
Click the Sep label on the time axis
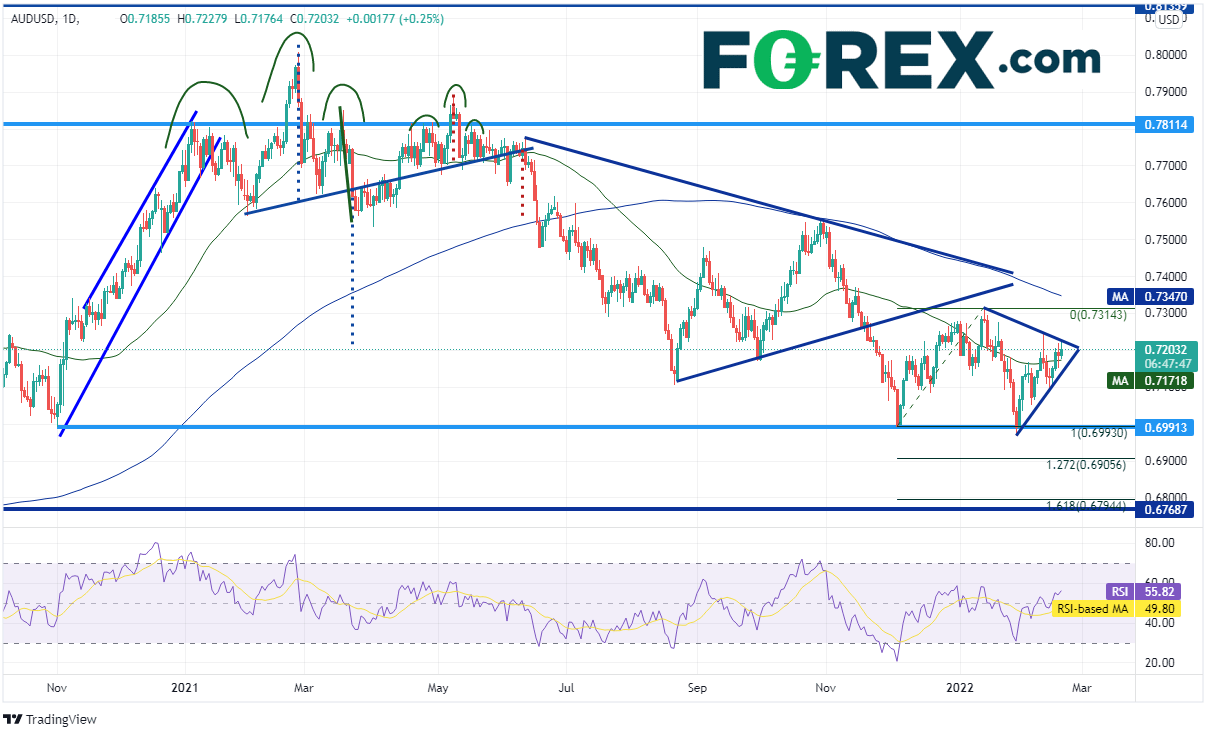[x=697, y=688]
